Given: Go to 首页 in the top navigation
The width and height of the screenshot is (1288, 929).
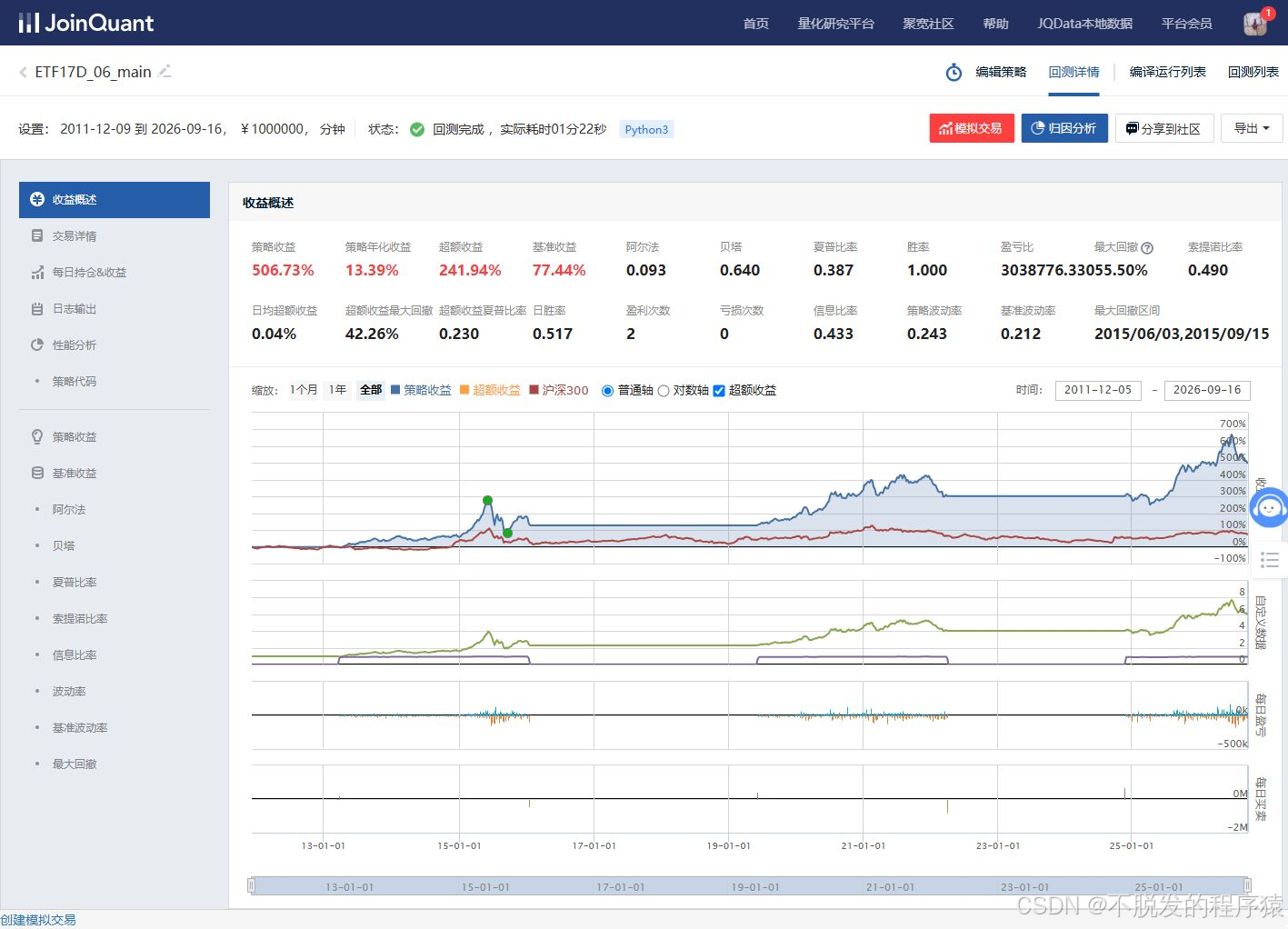Looking at the screenshot, I should point(755,24).
